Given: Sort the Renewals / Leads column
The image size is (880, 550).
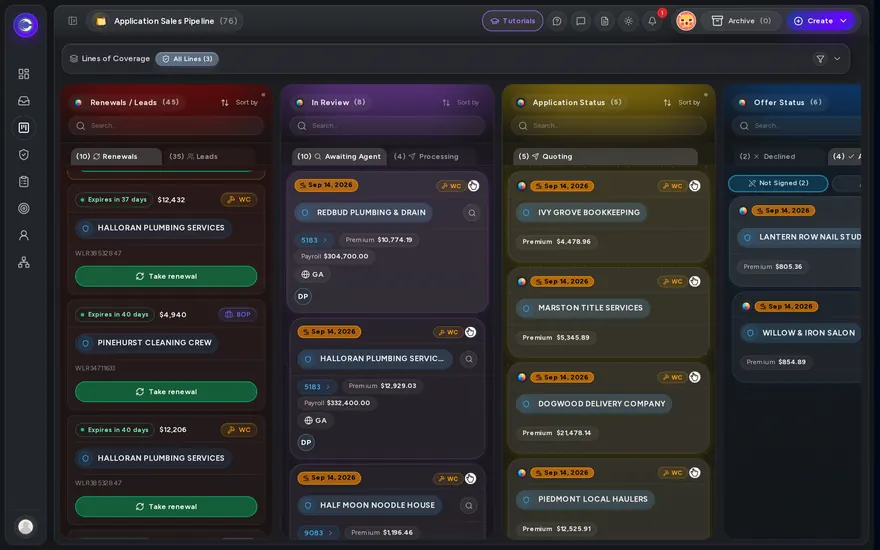Looking at the screenshot, I should pyautogui.click(x=239, y=103).
